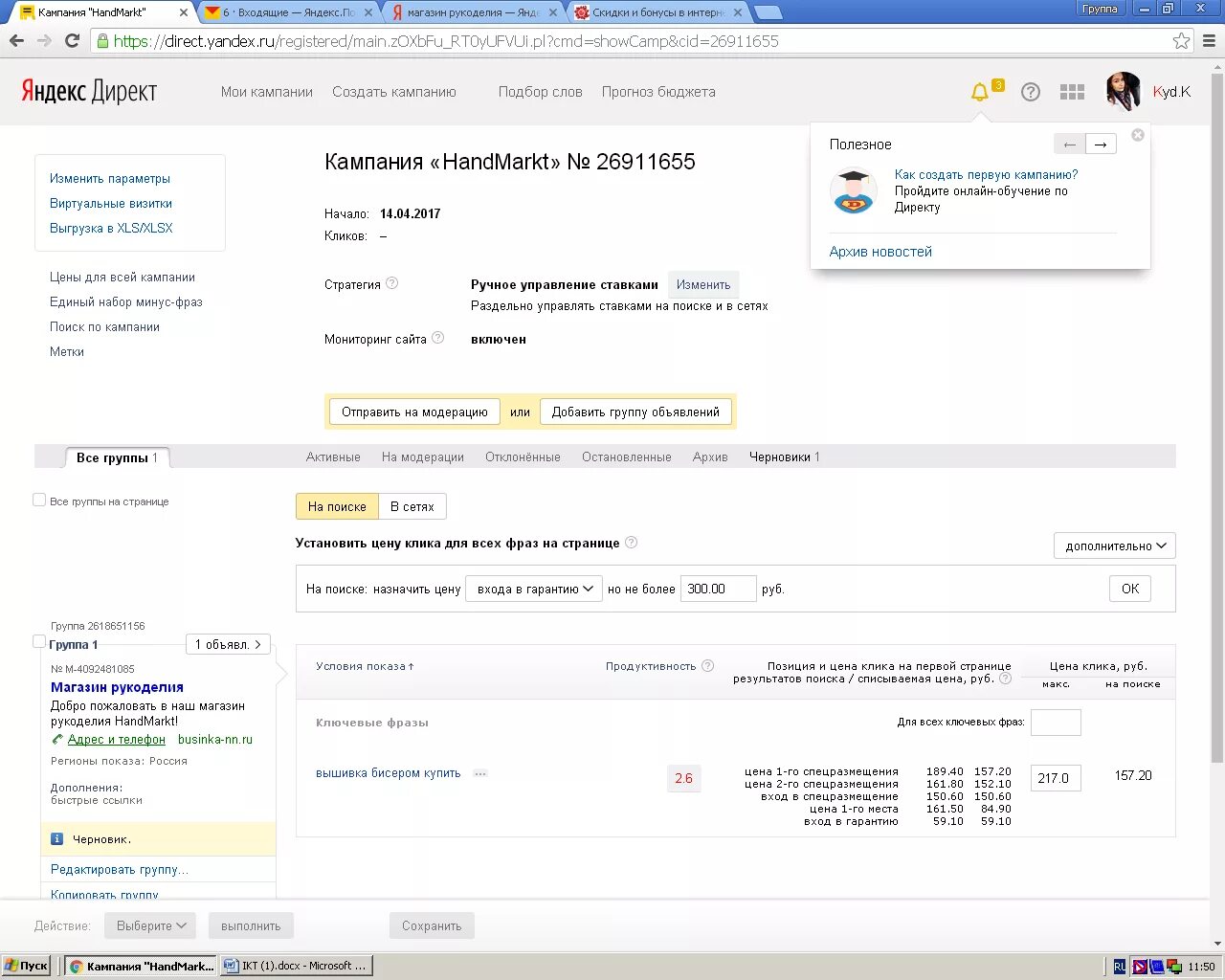
Task: Switch to IKT (1).docx taskbar item
Action: click(x=296, y=966)
